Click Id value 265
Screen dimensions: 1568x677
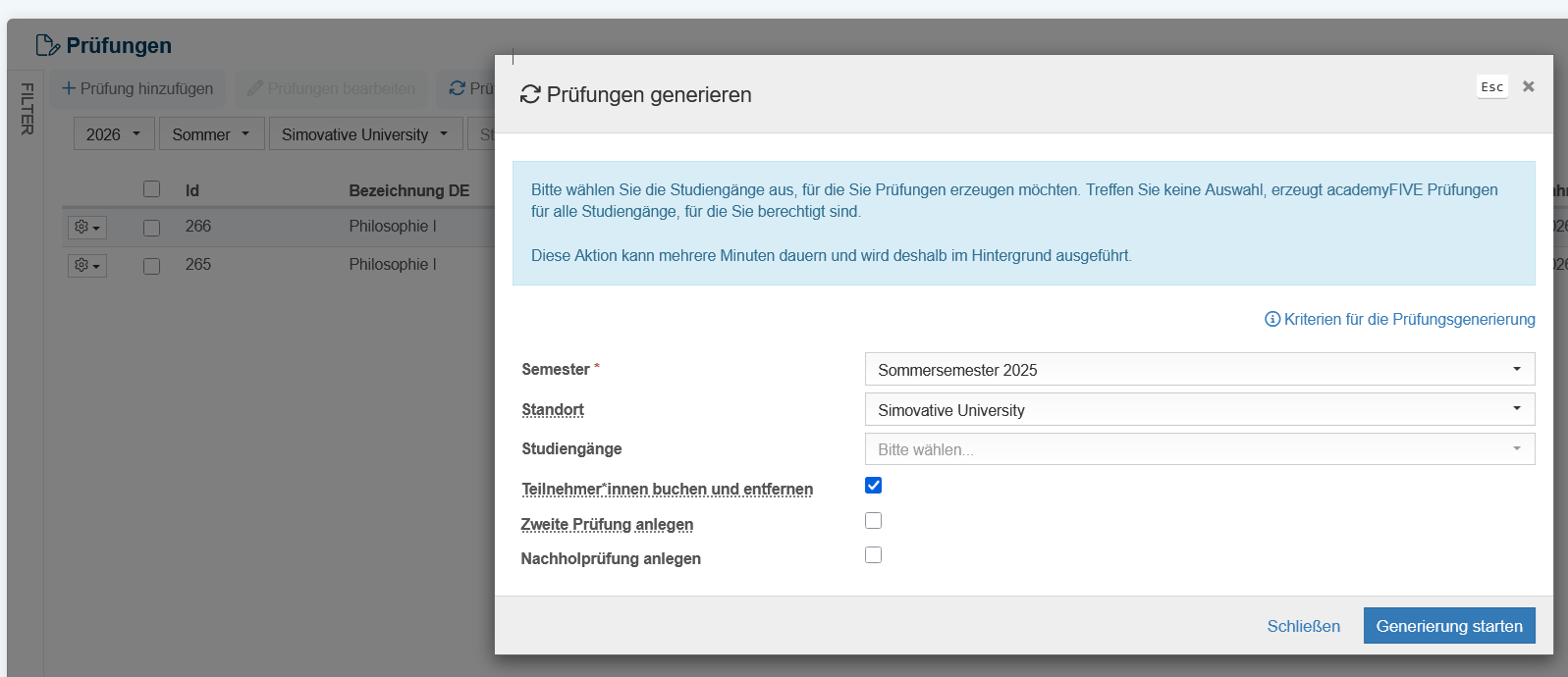198,265
